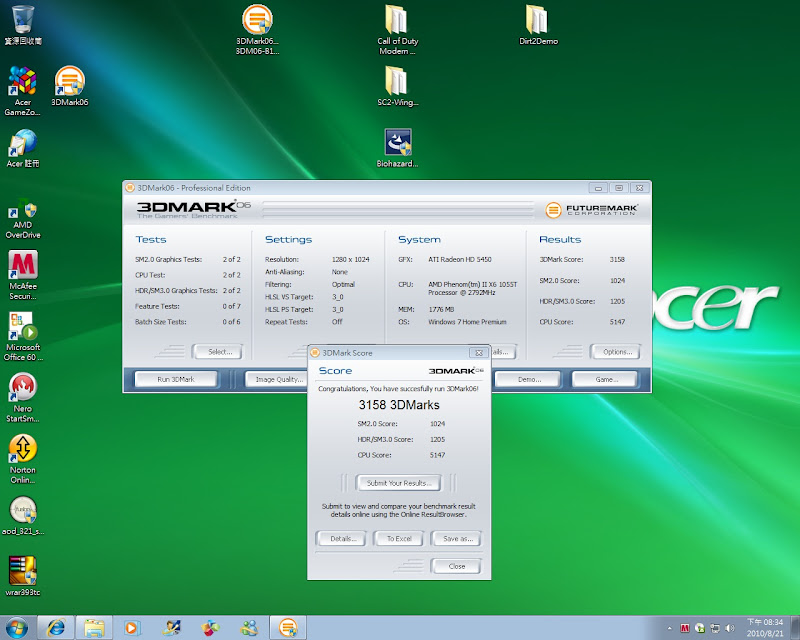This screenshot has height=640, width=800.
Task: Launch Nero StartSmart shortcut
Action: pos(22,397)
